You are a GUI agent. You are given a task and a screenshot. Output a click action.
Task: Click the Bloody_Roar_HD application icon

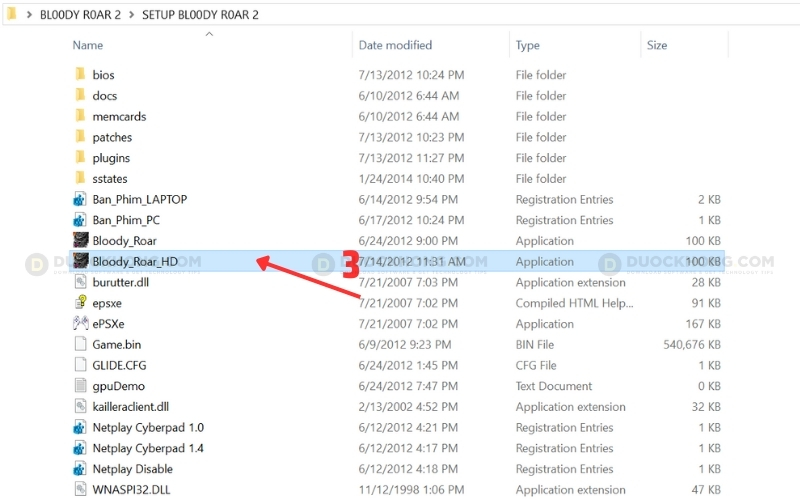click(x=81, y=261)
